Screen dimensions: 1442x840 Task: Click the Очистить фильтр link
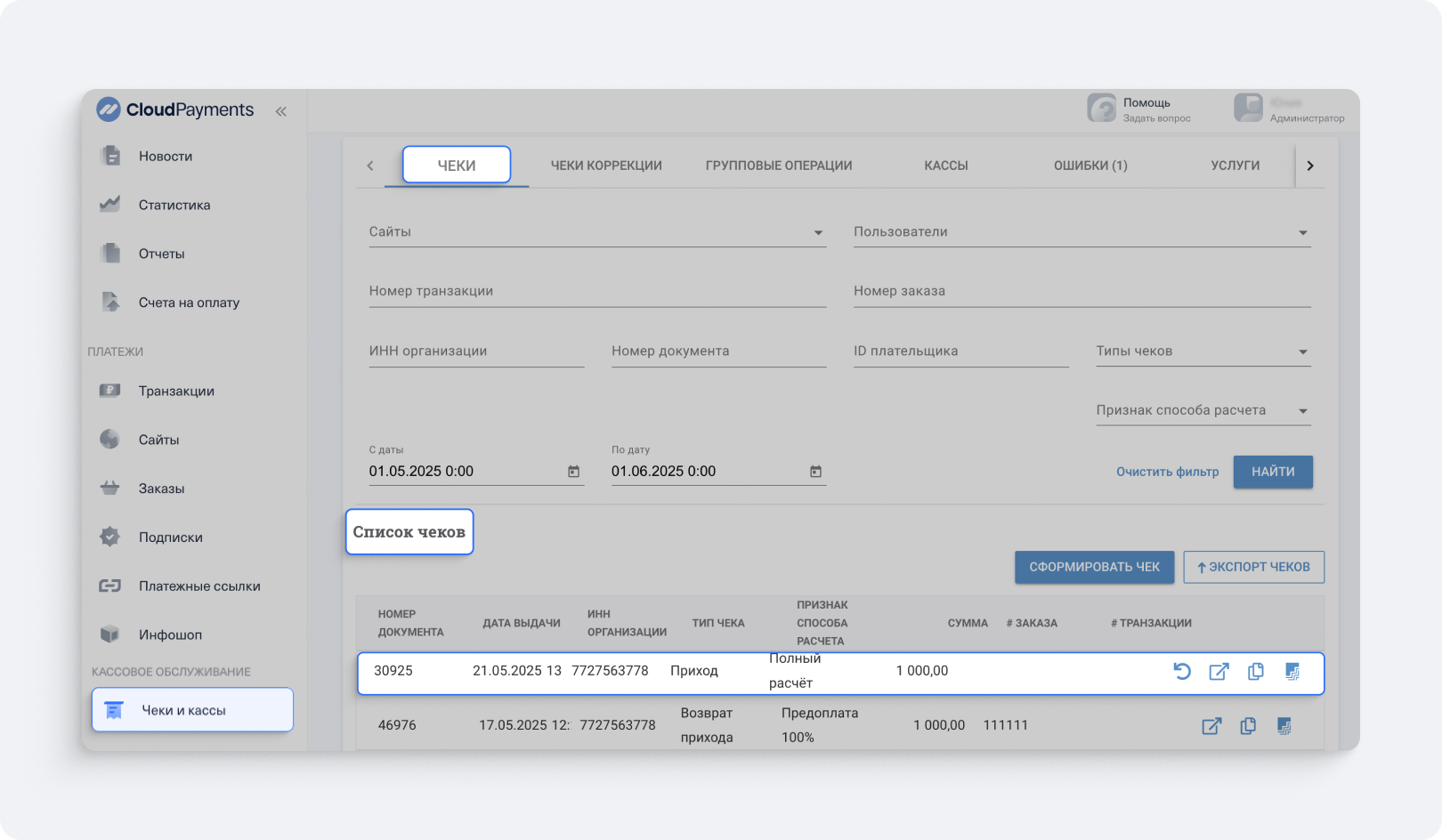(1167, 472)
